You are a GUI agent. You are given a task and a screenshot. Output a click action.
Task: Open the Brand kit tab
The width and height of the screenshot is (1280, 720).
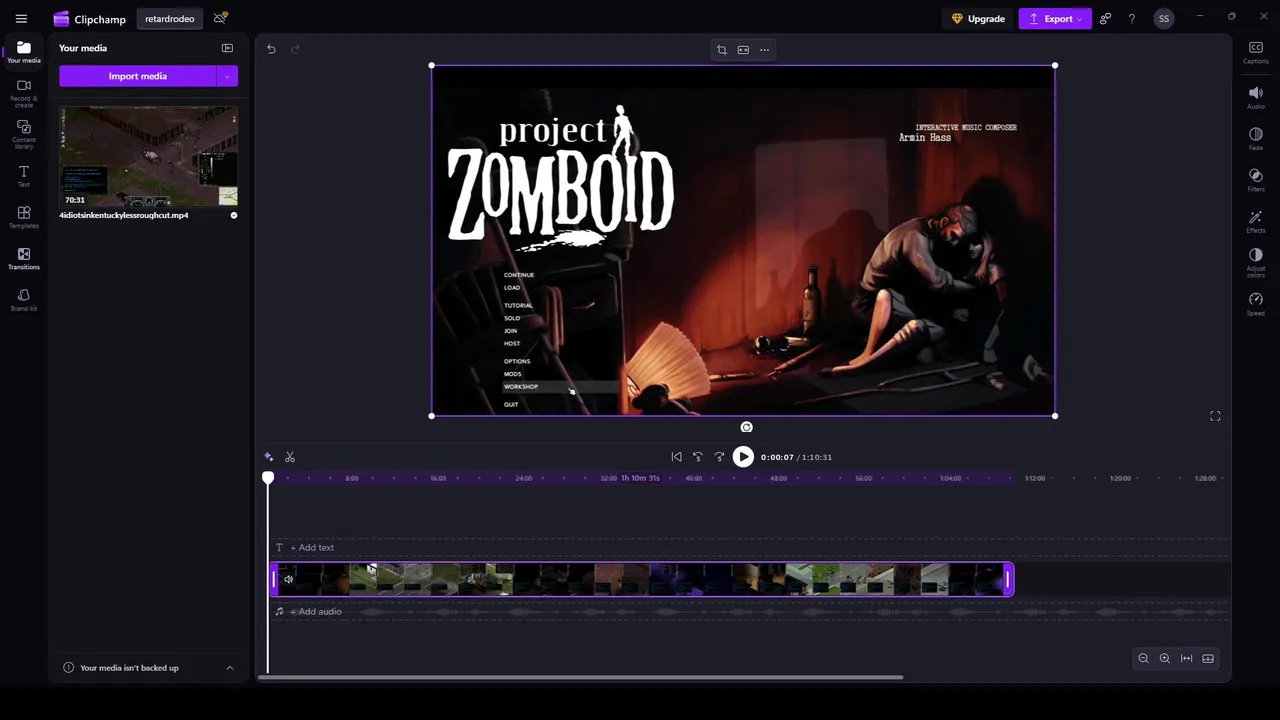[24, 300]
